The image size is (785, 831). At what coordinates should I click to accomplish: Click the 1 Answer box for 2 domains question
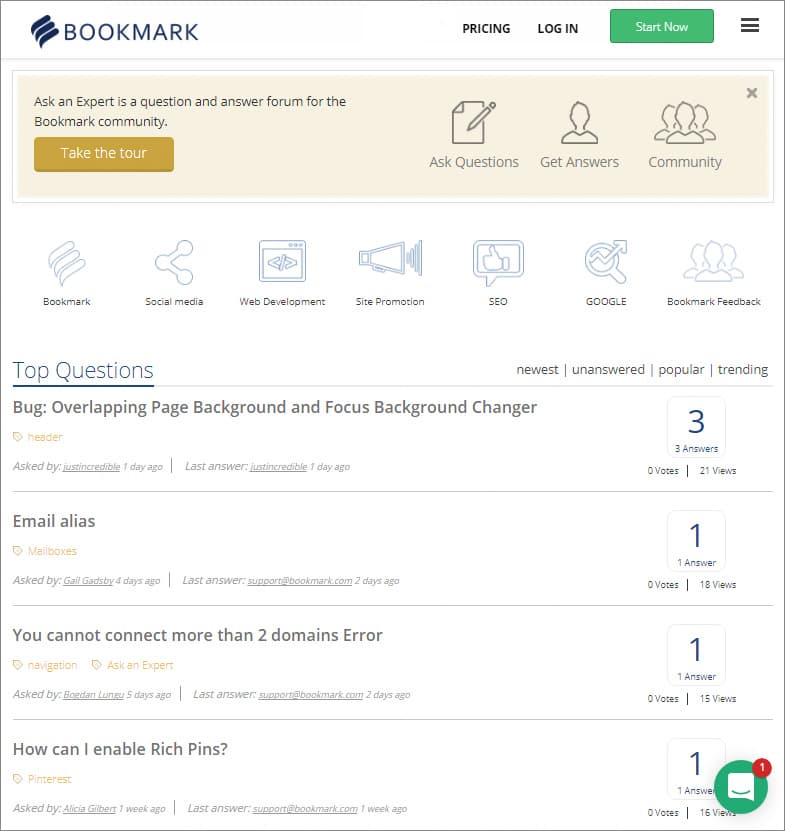(x=696, y=655)
